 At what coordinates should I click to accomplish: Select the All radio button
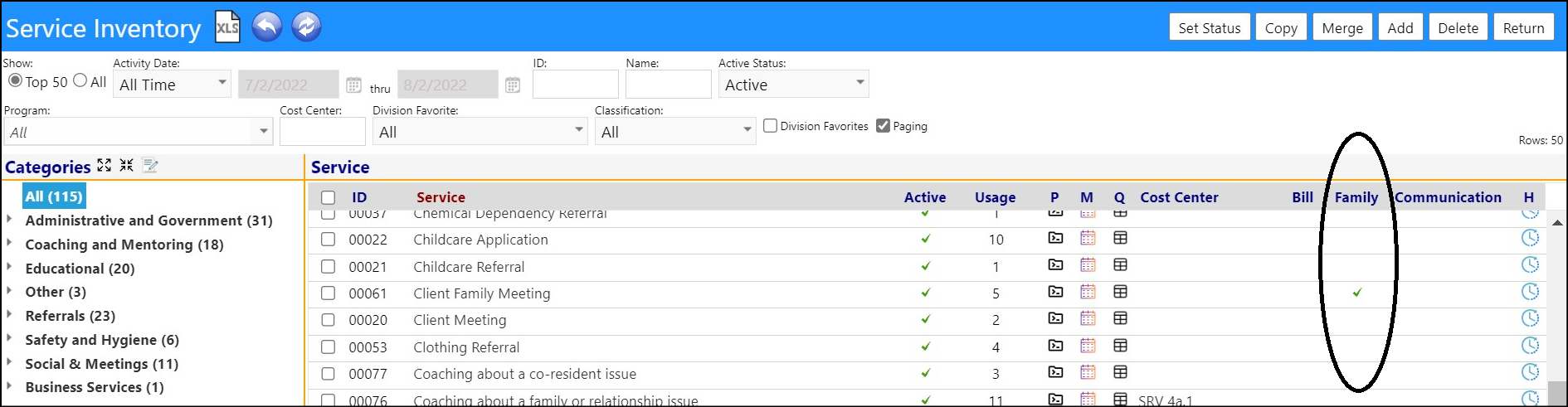point(80,80)
